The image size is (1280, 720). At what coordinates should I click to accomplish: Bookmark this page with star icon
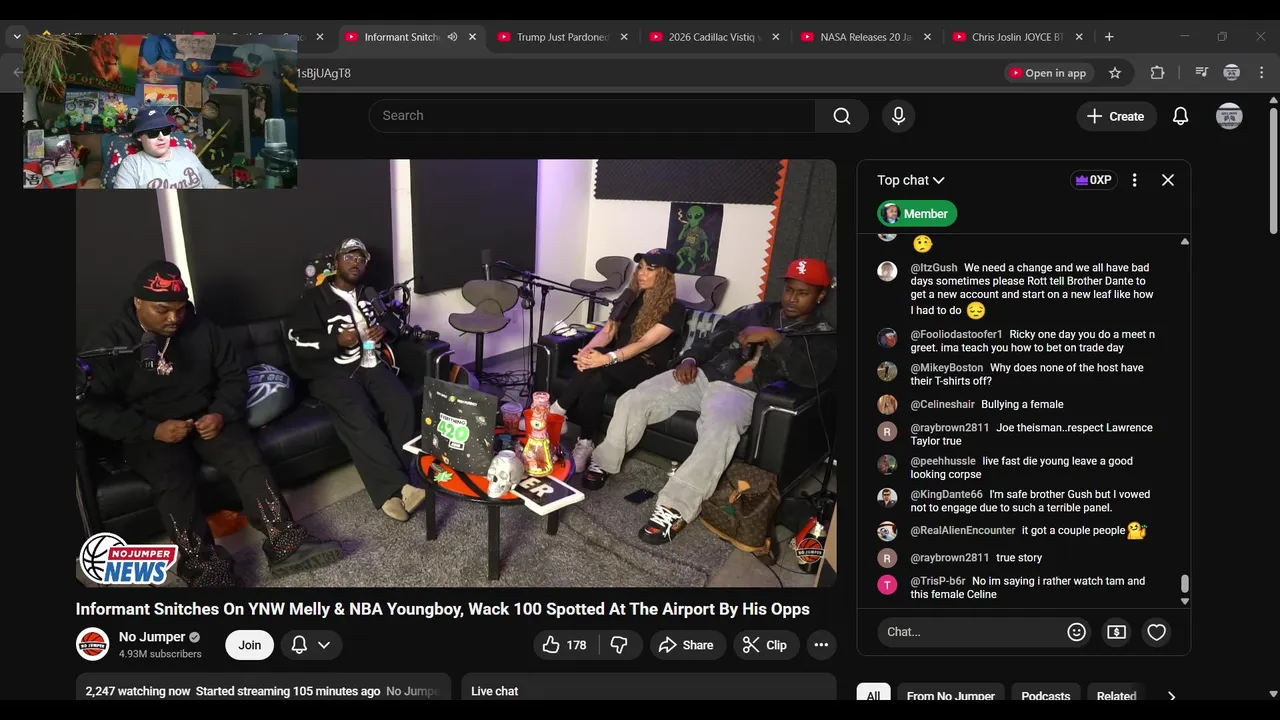(1115, 73)
